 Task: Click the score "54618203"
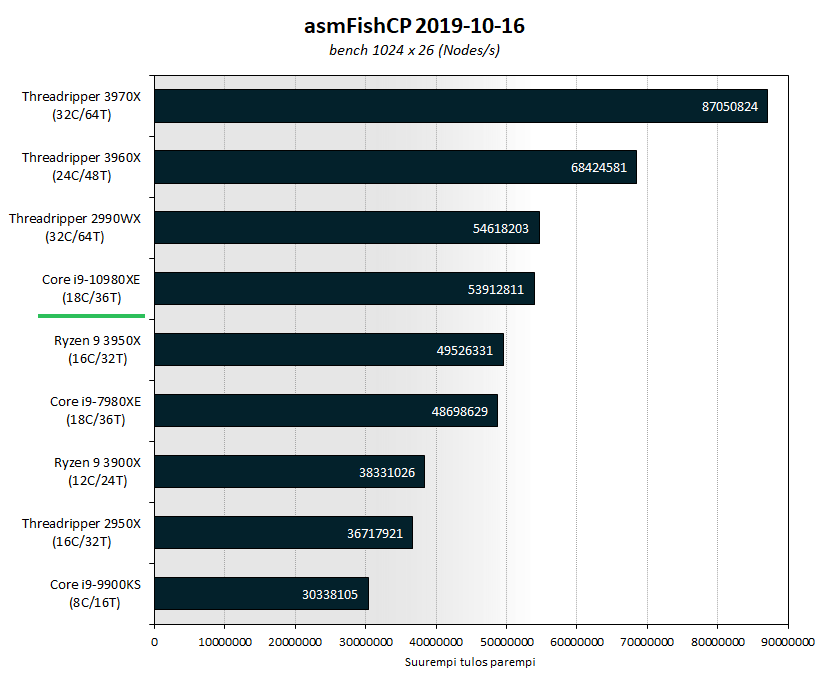tap(500, 228)
